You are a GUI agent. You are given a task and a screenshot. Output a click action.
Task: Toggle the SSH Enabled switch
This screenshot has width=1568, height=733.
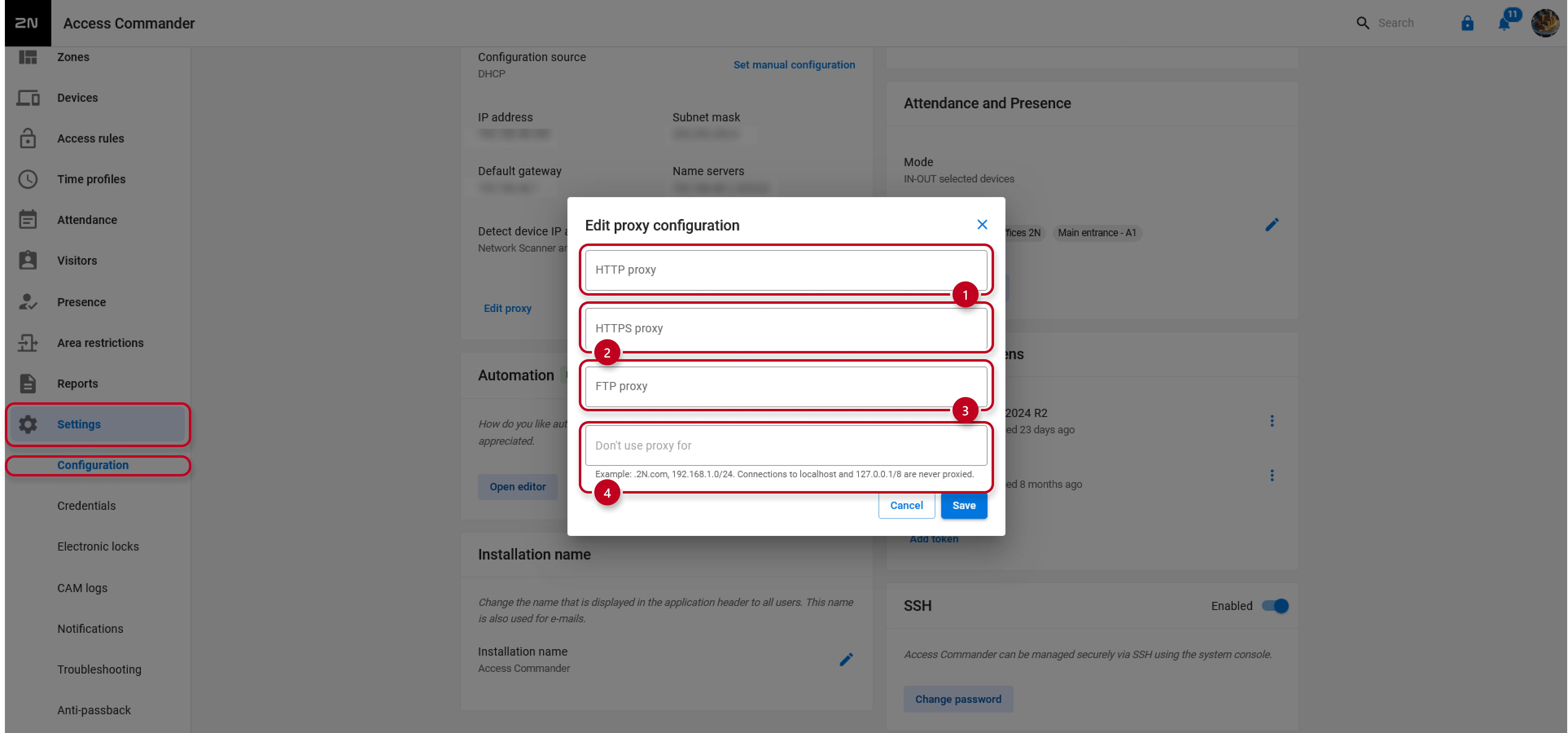pyautogui.click(x=1275, y=606)
